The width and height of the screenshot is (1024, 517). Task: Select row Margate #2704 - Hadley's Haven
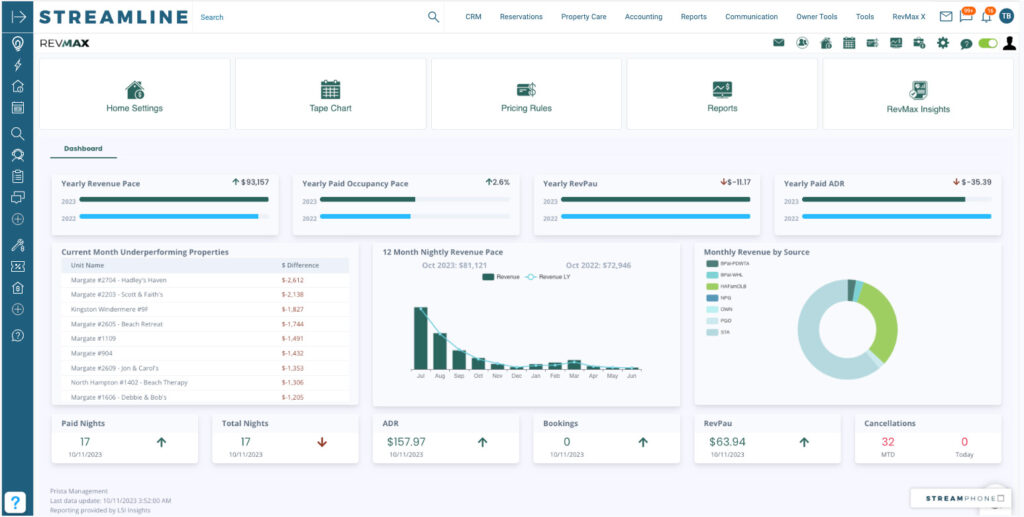[x=205, y=280]
